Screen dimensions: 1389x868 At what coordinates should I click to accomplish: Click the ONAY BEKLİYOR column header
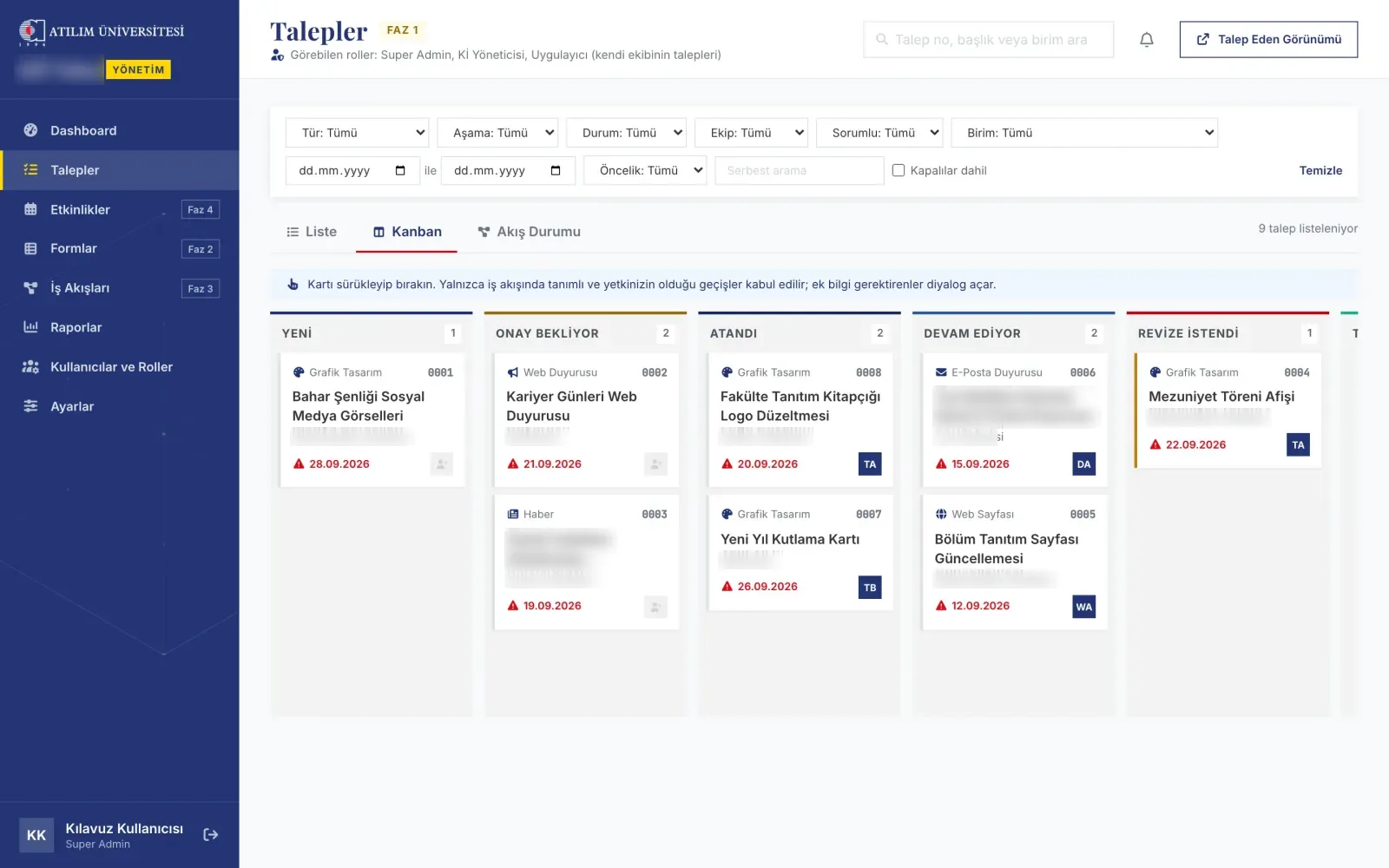click(x=584, y=333)
